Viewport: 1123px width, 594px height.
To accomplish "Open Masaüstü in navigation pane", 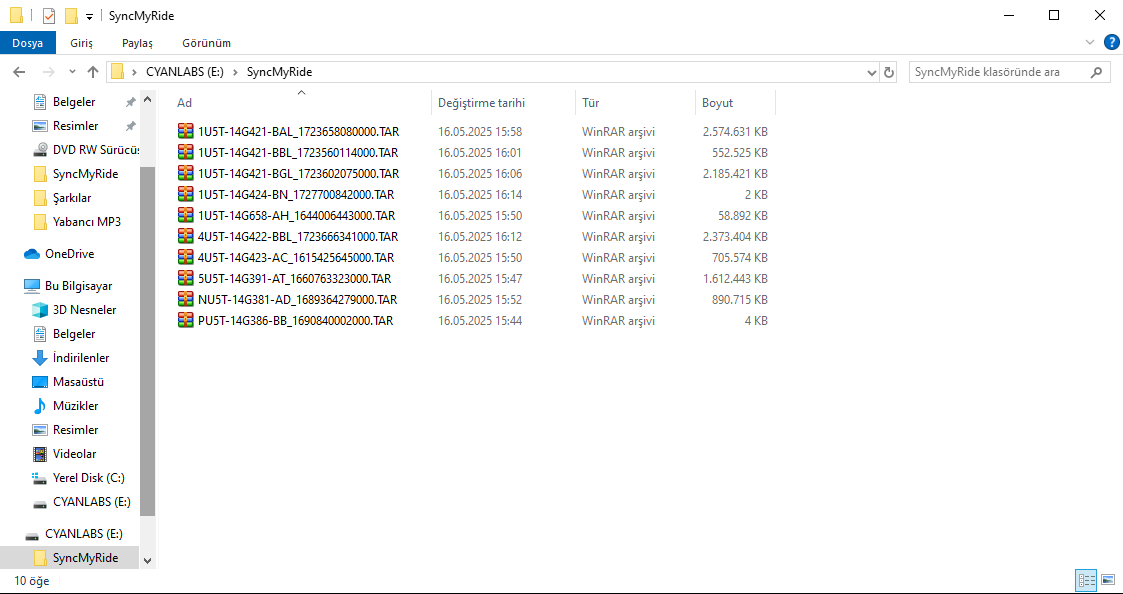I will click(78, 382).
